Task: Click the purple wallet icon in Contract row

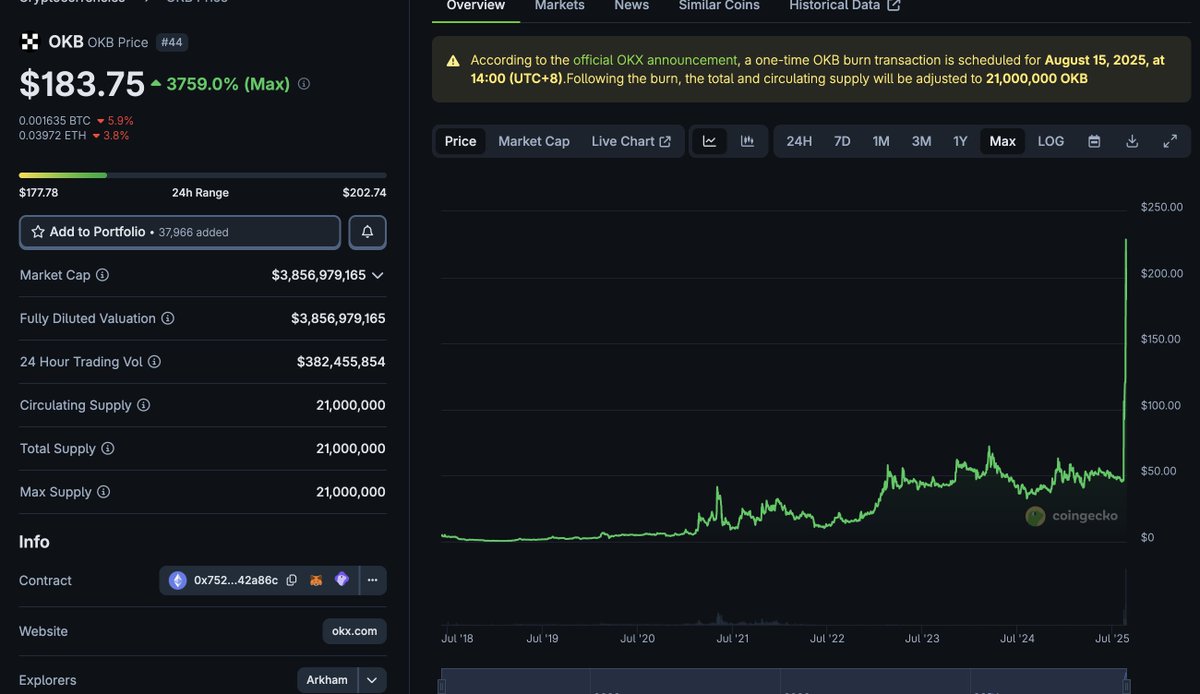Action: click(342, 580)
